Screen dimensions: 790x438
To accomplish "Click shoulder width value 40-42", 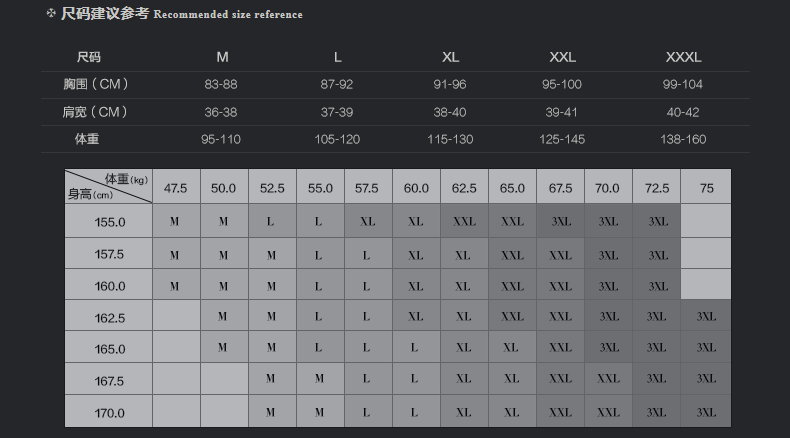I will click(684, 112).
